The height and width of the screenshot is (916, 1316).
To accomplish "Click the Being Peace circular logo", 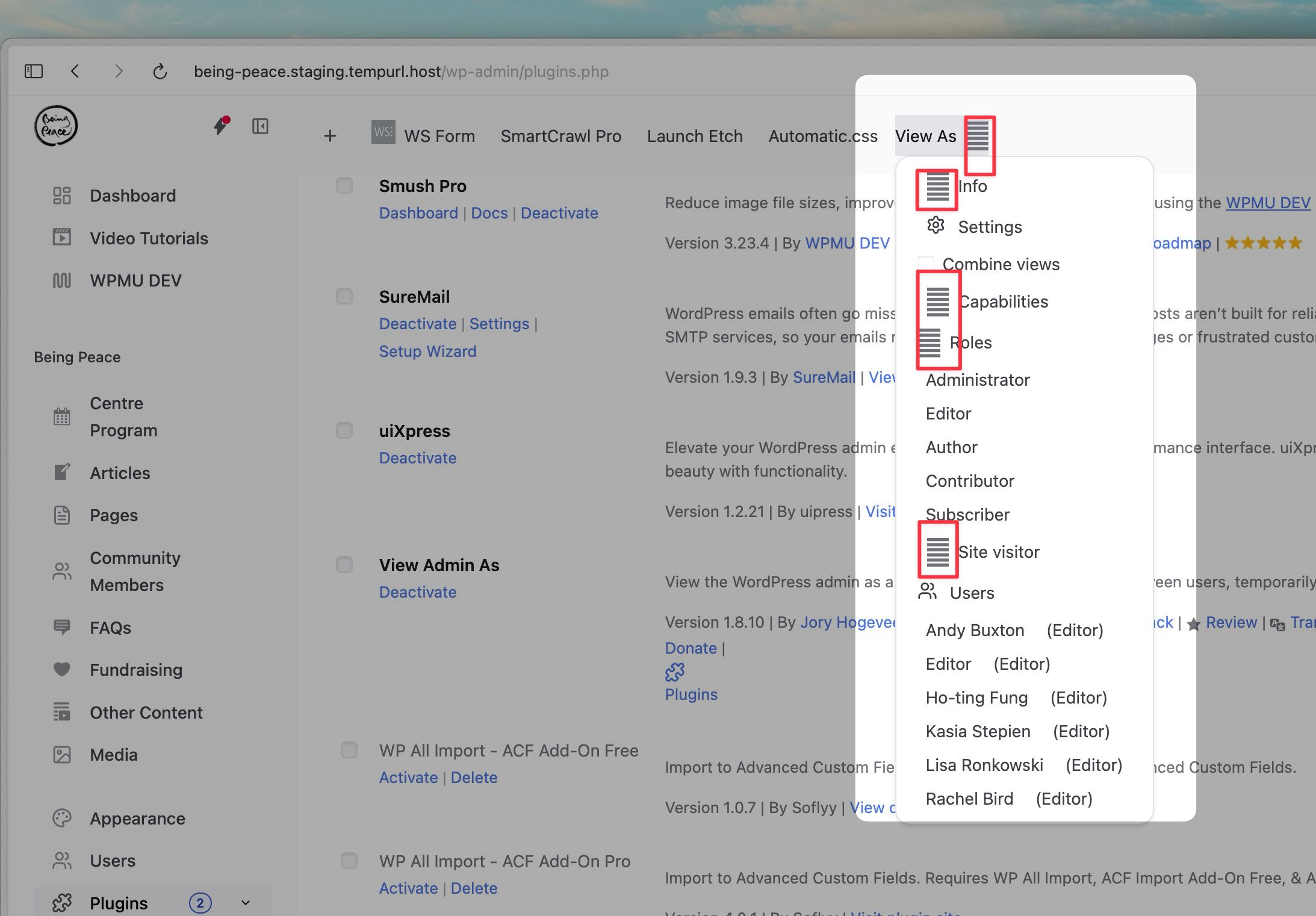I will 56,126.
